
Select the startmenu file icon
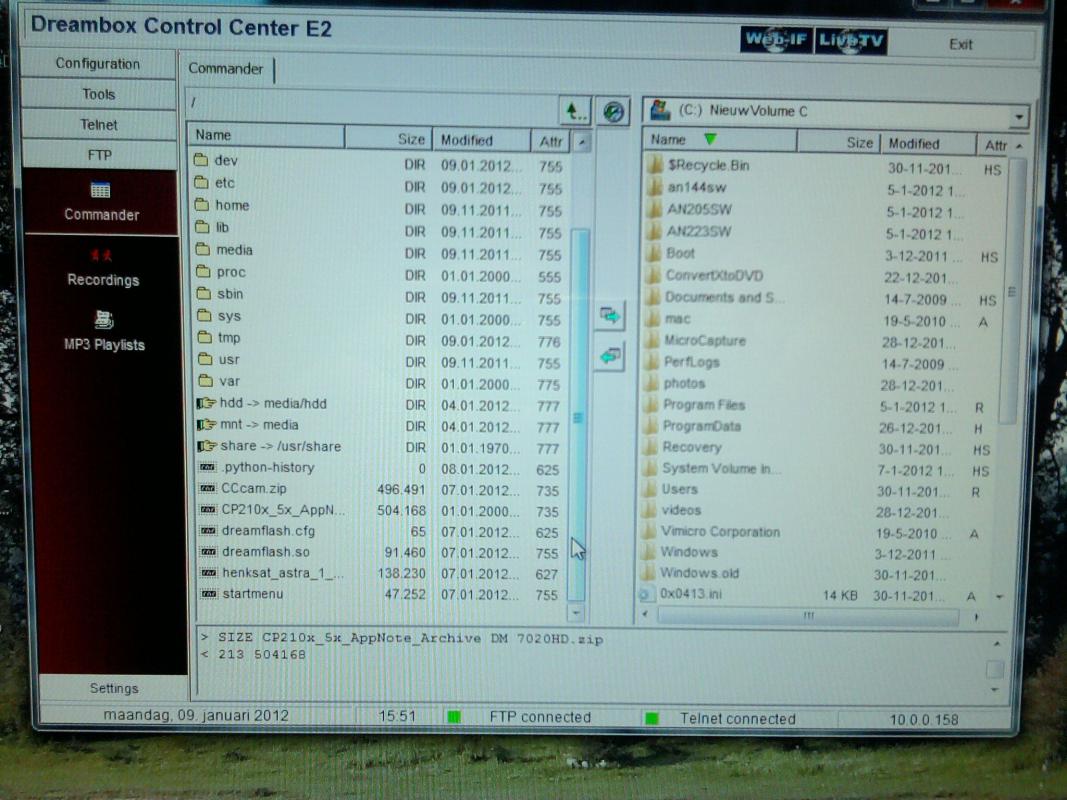pos(209,594)
